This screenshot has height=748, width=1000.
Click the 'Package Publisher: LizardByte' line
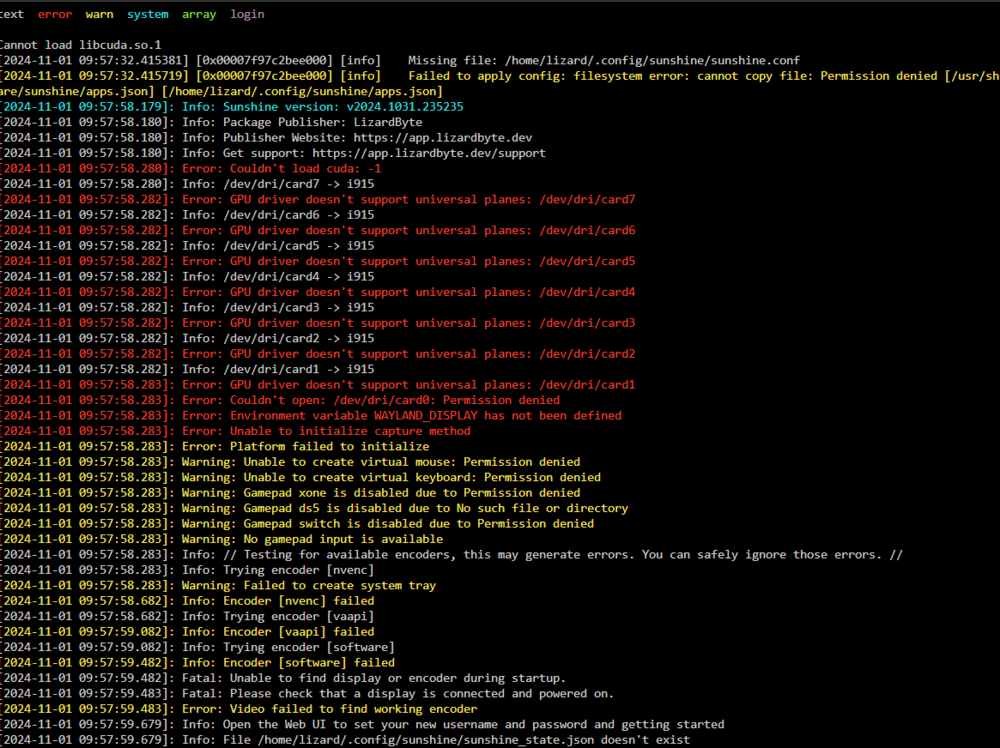(211, 122)
